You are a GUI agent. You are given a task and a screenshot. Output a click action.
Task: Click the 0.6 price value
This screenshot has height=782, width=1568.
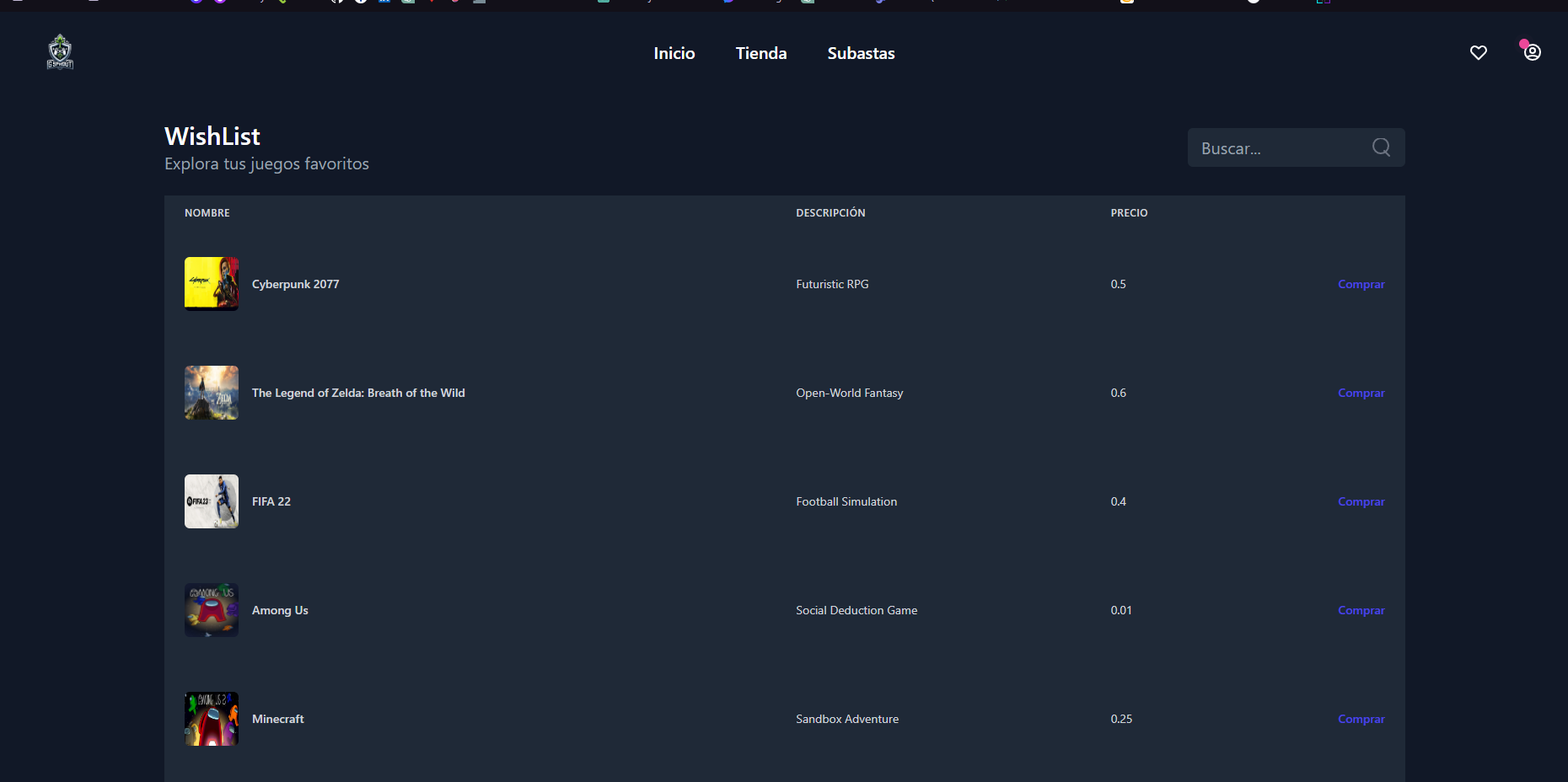(x=1118, y=393)
